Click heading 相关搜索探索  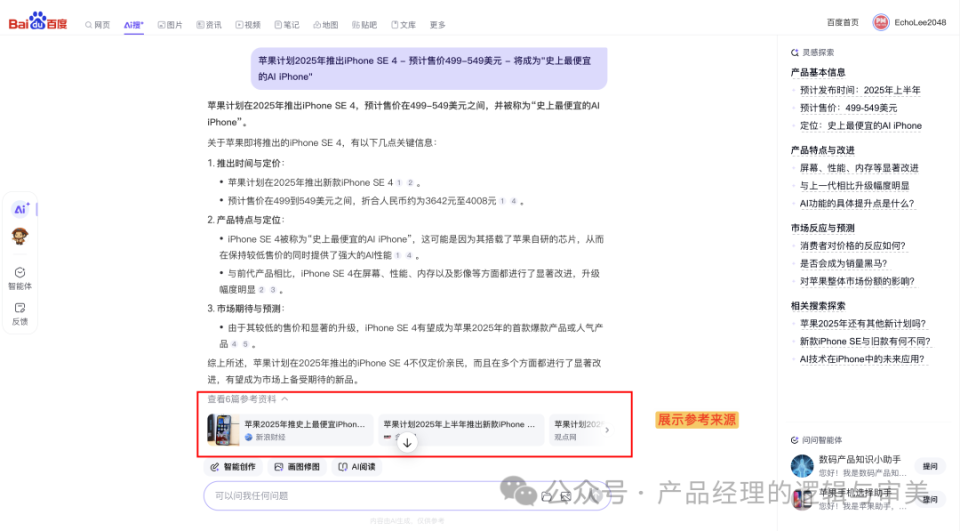coord(818,306)
